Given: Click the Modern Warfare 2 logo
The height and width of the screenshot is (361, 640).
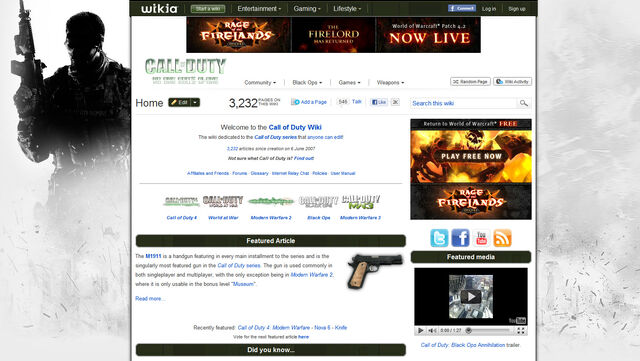Looking at the screenshot, I should (271, 201).
